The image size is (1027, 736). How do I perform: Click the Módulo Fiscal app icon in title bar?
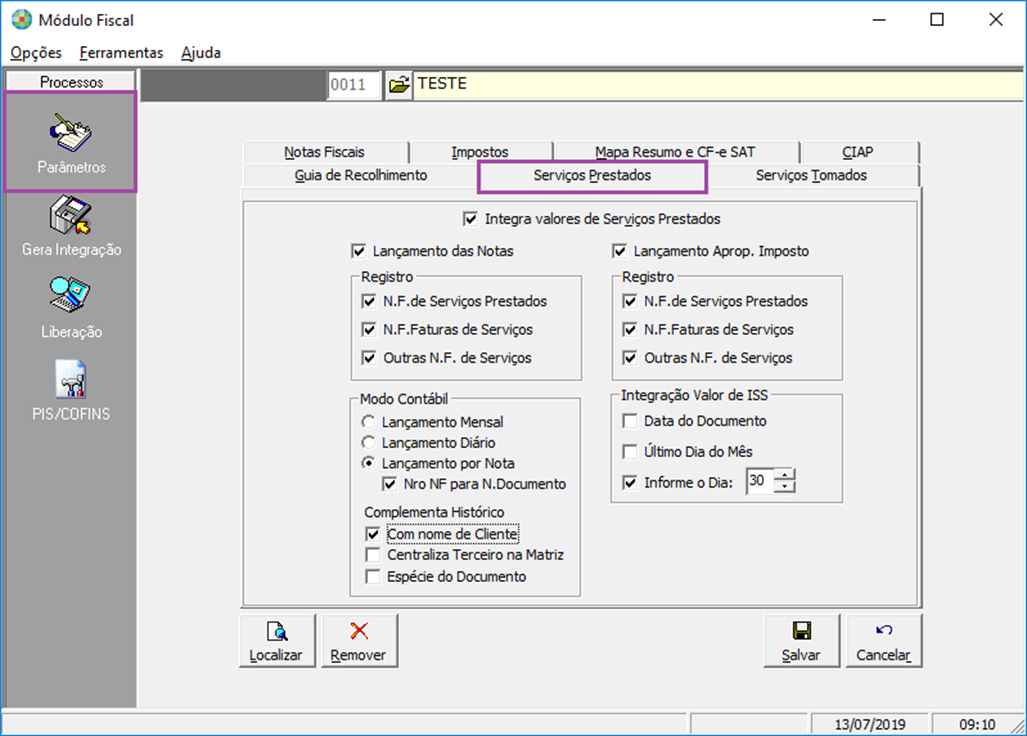[21, 20]
